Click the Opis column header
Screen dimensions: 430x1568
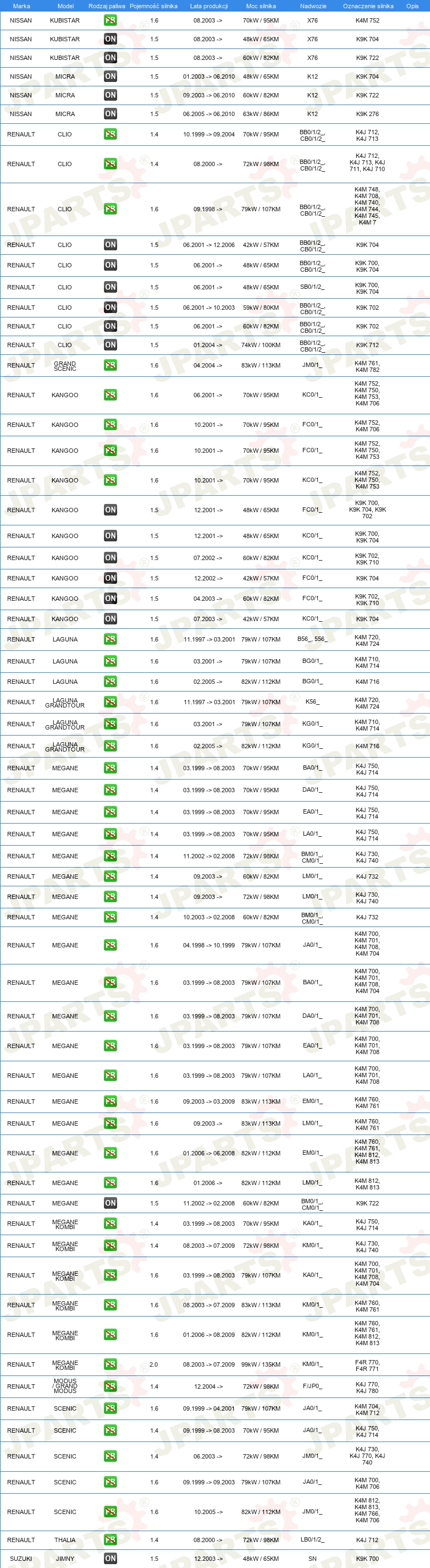(x=412, y=6)
